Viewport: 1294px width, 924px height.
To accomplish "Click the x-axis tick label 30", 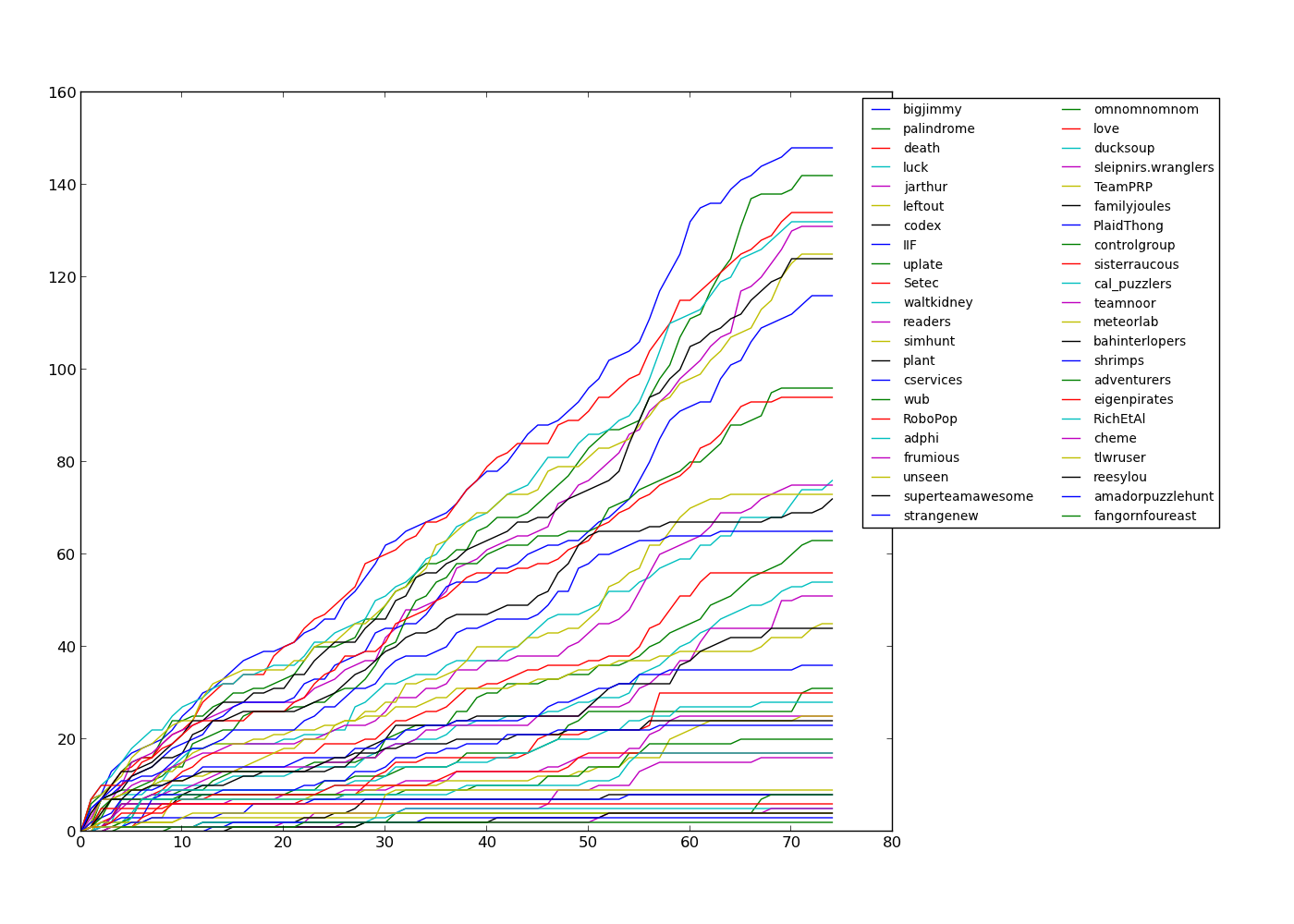I will coord(385,843).
